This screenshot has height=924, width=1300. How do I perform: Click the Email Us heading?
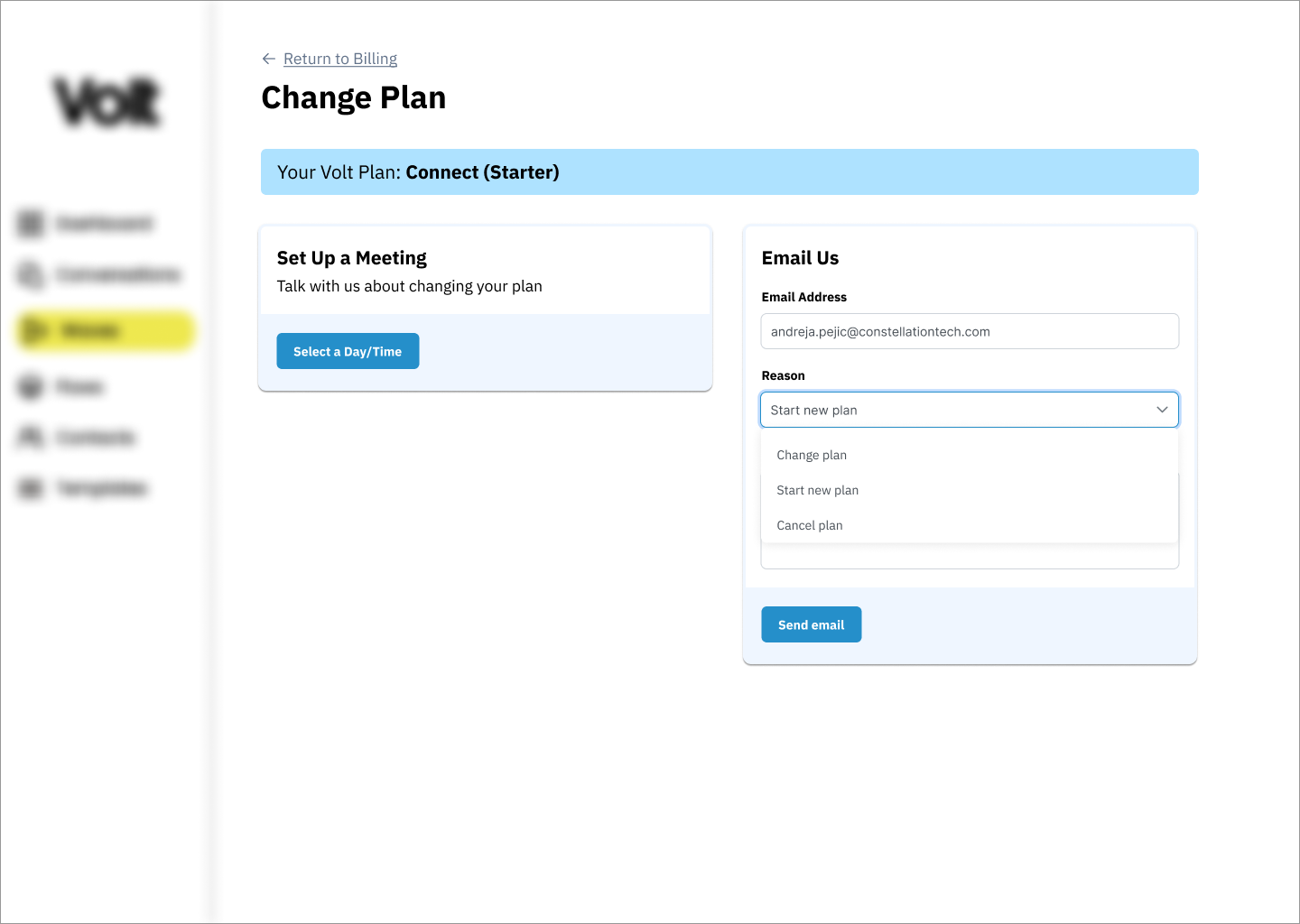click(800, 258)
